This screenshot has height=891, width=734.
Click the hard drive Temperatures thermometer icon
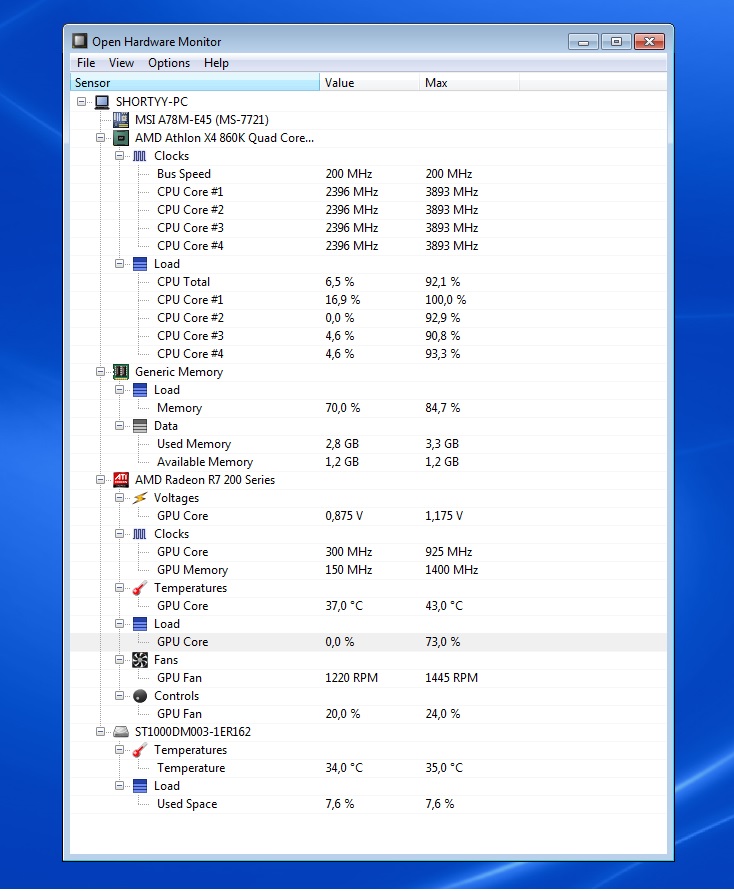click(x=140, y=750)
